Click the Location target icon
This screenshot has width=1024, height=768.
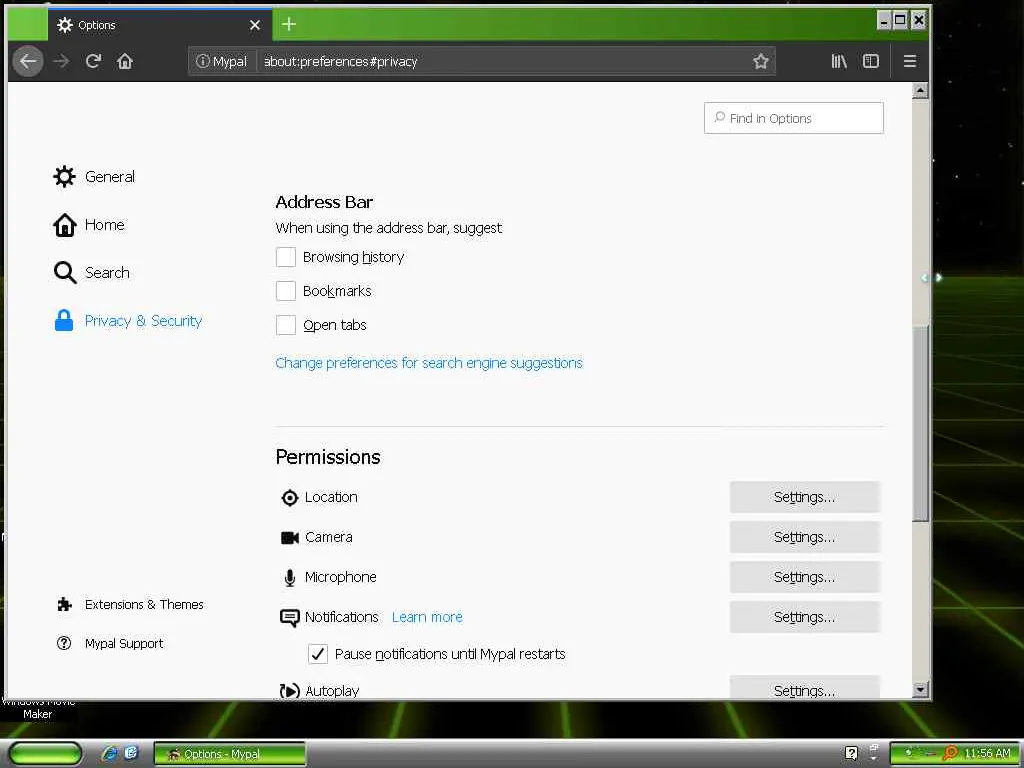(x=289, y=498)
